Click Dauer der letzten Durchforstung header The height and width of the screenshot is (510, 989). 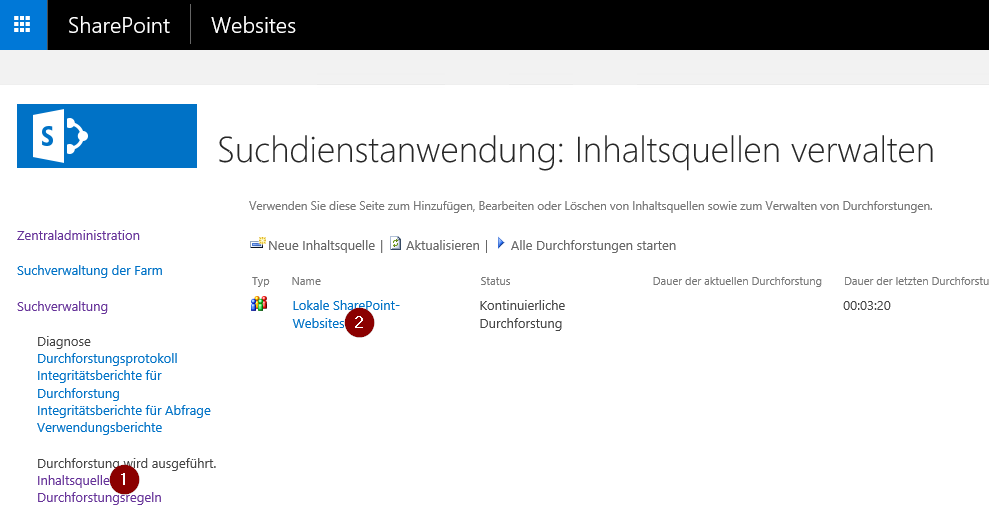click(x=916, y=281)
